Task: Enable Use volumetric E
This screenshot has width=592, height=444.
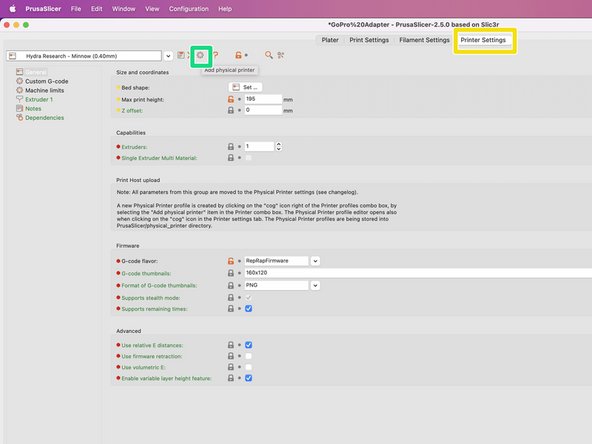Action: click(x=248, y=367)
